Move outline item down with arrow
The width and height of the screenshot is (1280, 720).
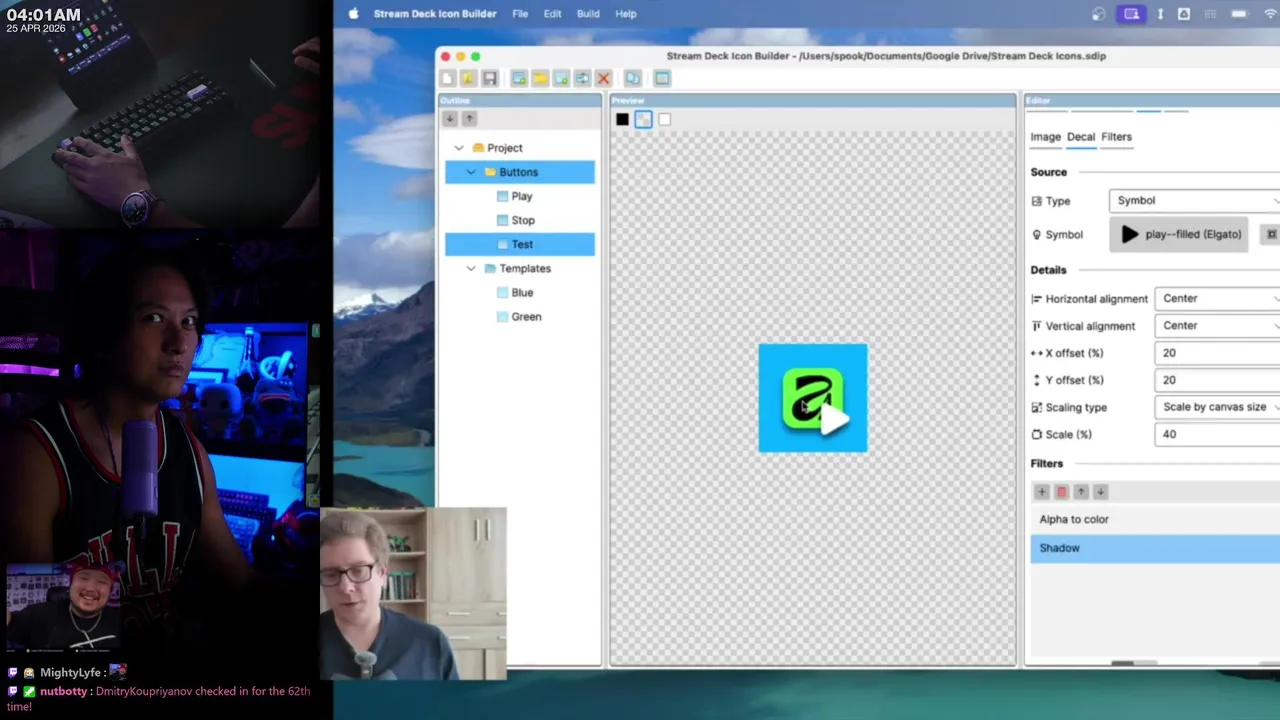point(449,119)
